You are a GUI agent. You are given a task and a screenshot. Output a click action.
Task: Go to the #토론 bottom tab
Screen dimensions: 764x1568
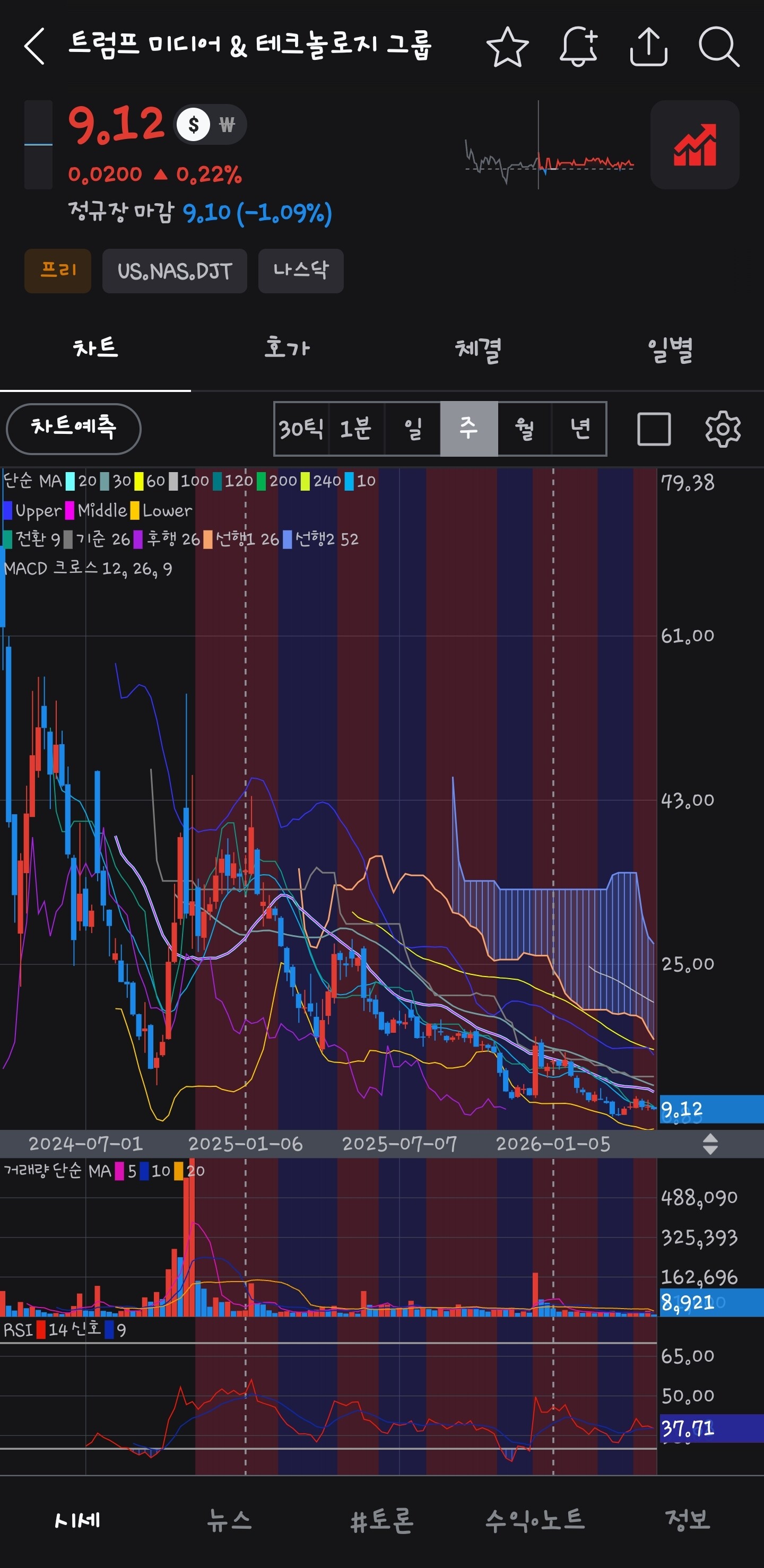pos(381,1520)
